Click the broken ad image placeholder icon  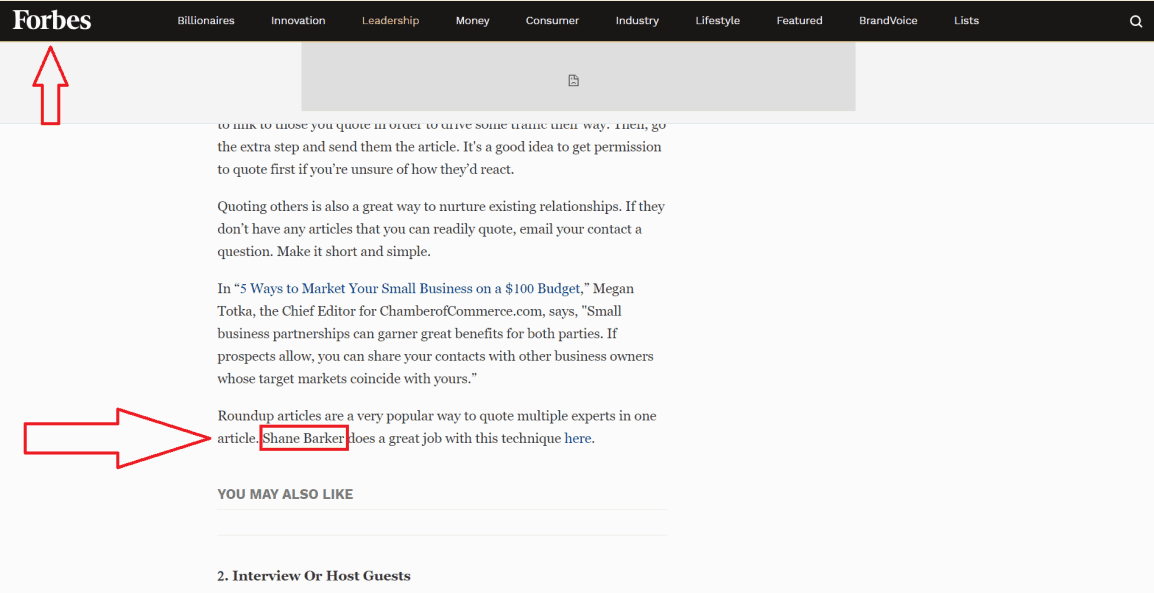pyautogui.click(x=573, y=81)
